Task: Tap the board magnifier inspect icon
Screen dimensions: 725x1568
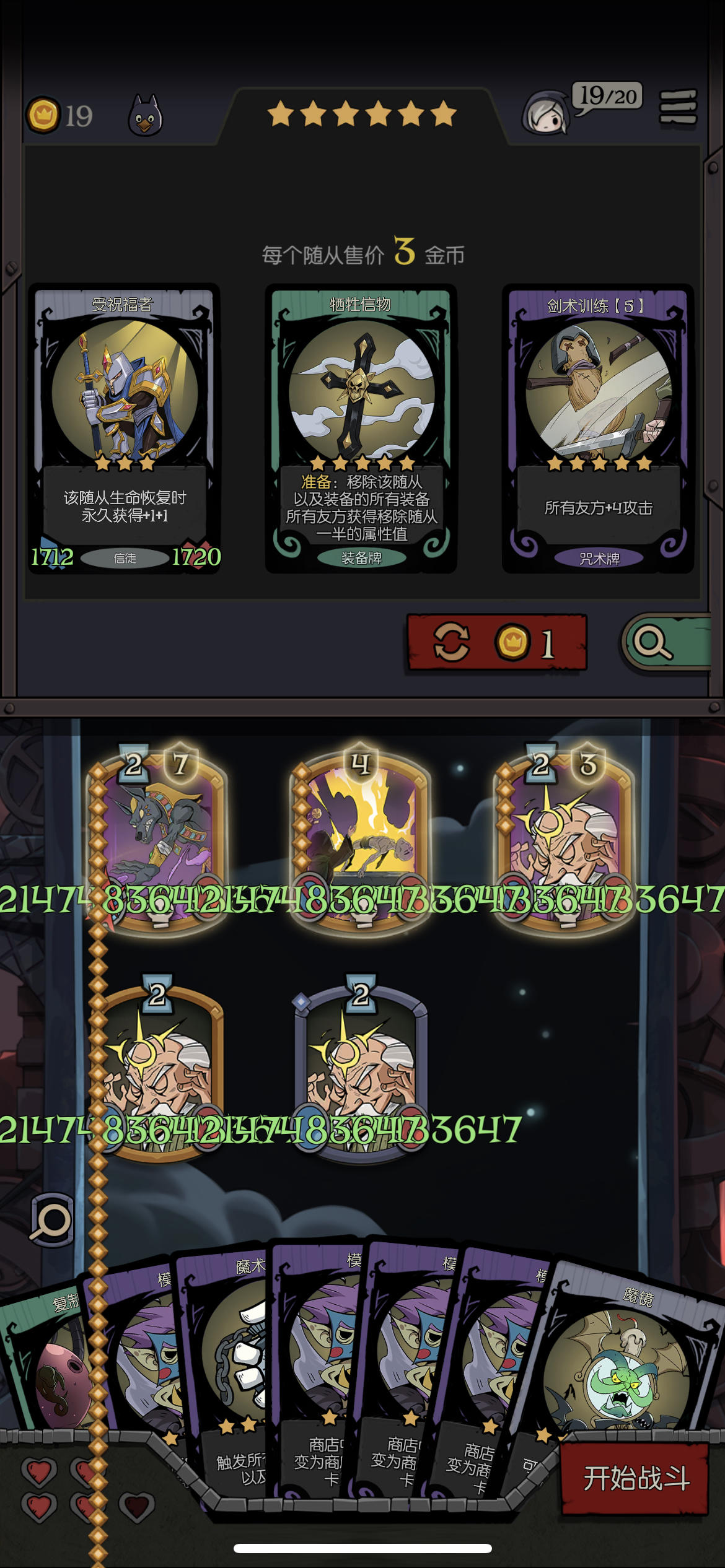Action: click(x=52, y=1219)
